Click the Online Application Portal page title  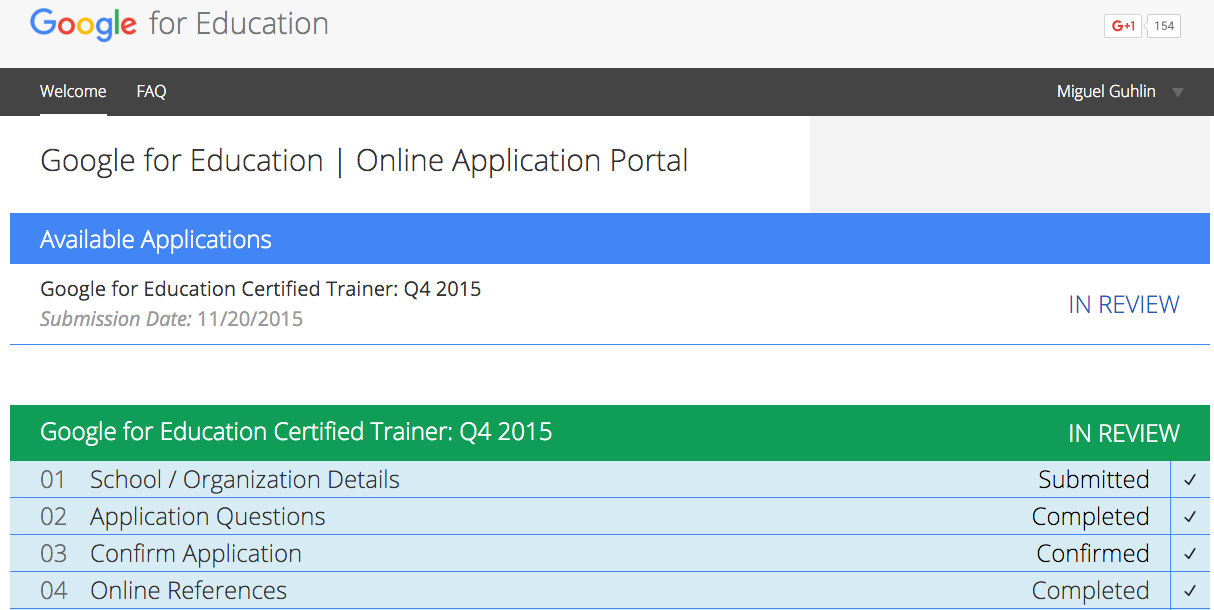[x=364, y=161]
